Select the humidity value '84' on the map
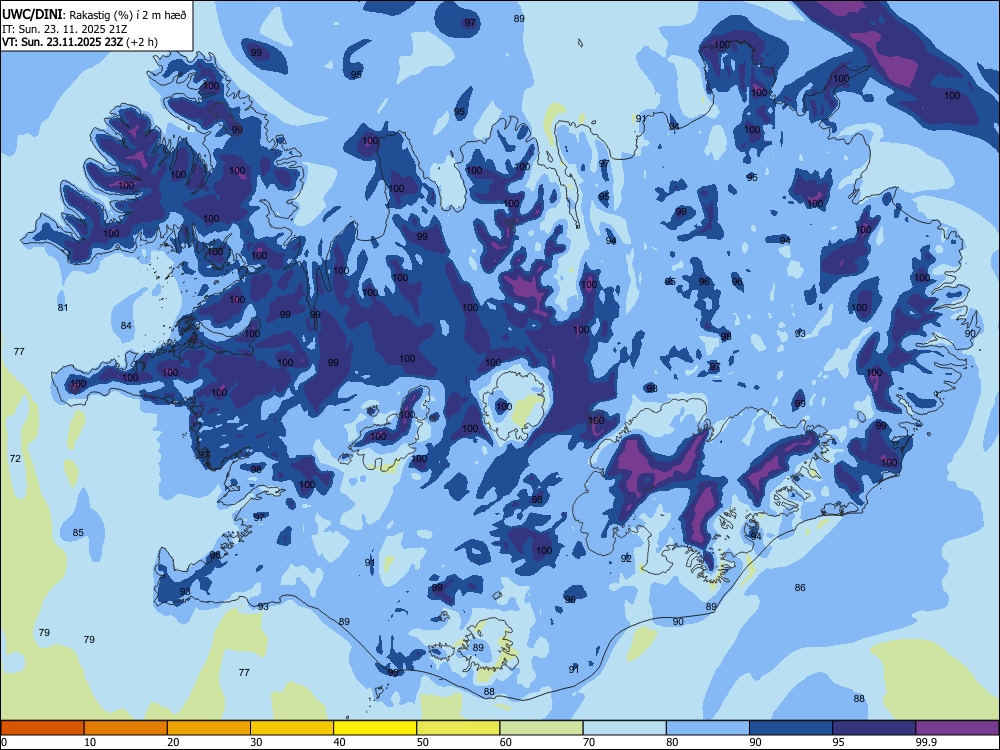This screenshot has height=750, width=1000. tap(126, 326)
